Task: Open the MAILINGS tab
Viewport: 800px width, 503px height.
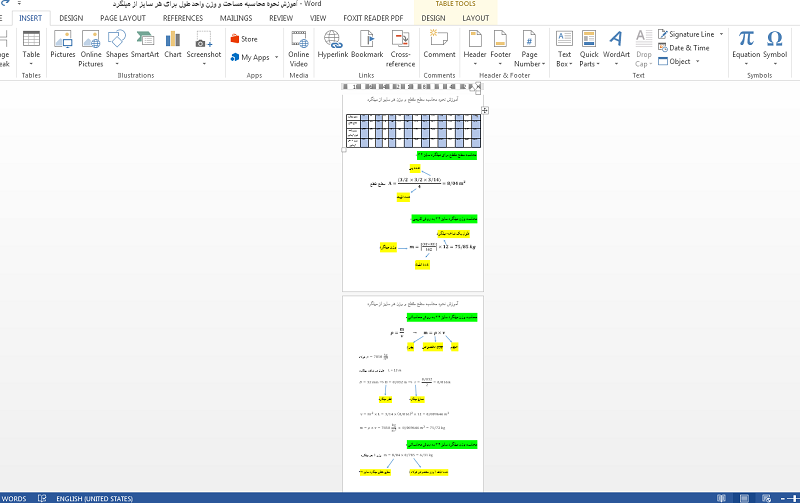Action: 236,18
